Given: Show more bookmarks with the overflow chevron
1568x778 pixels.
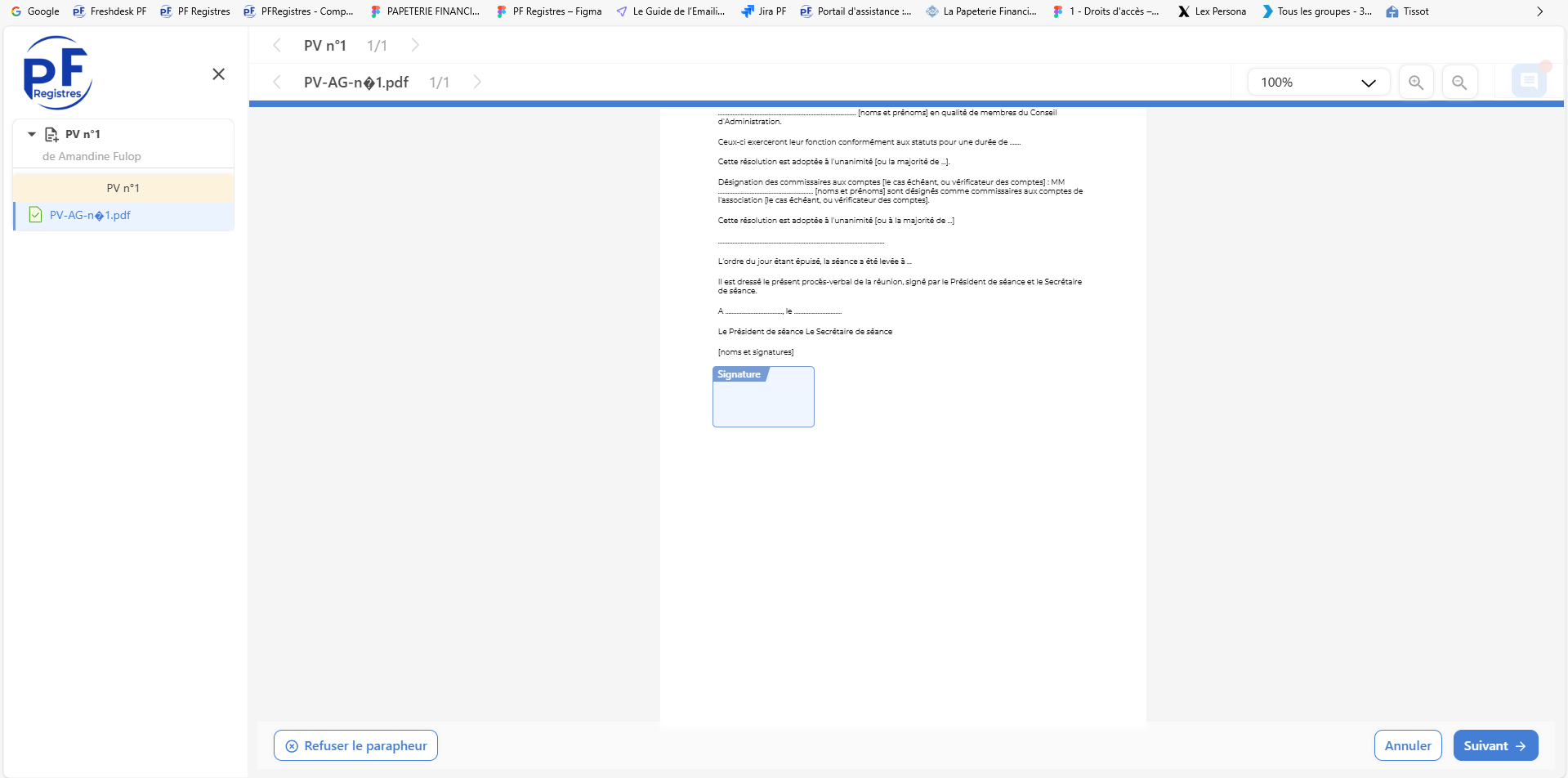Looking at the screenshot, I should pyautogui.click(x=1539, y=11).
